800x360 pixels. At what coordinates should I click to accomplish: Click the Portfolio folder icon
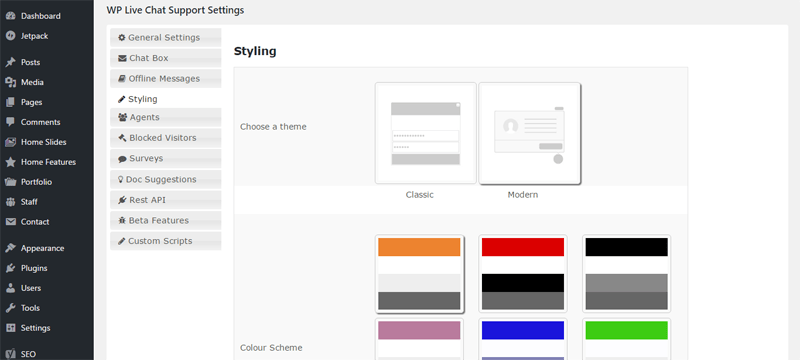click(10, 182)
